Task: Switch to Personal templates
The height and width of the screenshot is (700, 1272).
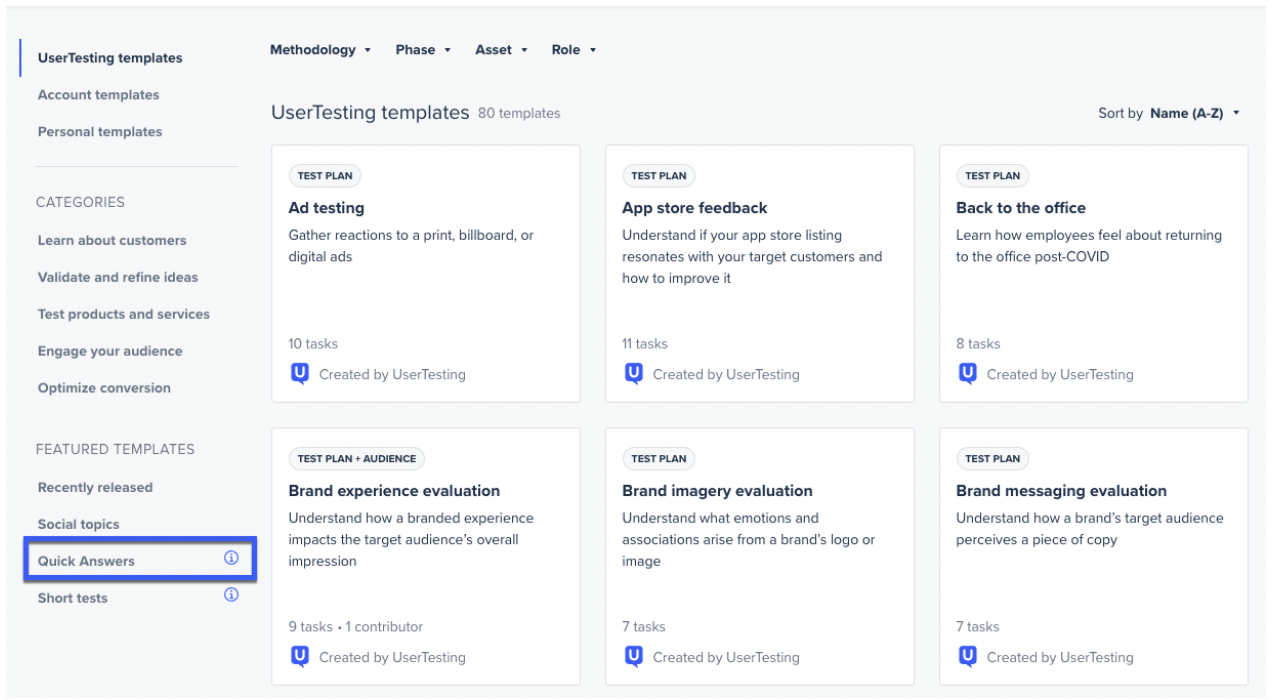Action: tap(100, 132)
